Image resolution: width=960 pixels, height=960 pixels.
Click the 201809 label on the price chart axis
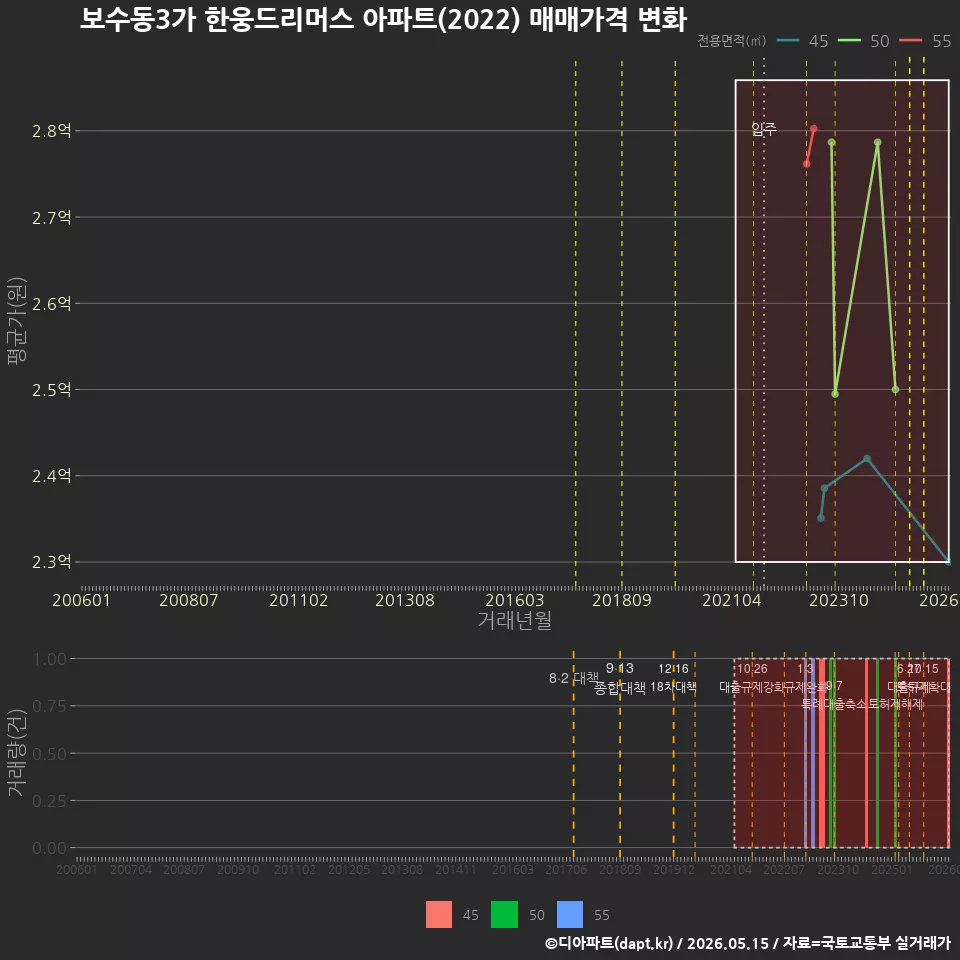tap(622, 600)
